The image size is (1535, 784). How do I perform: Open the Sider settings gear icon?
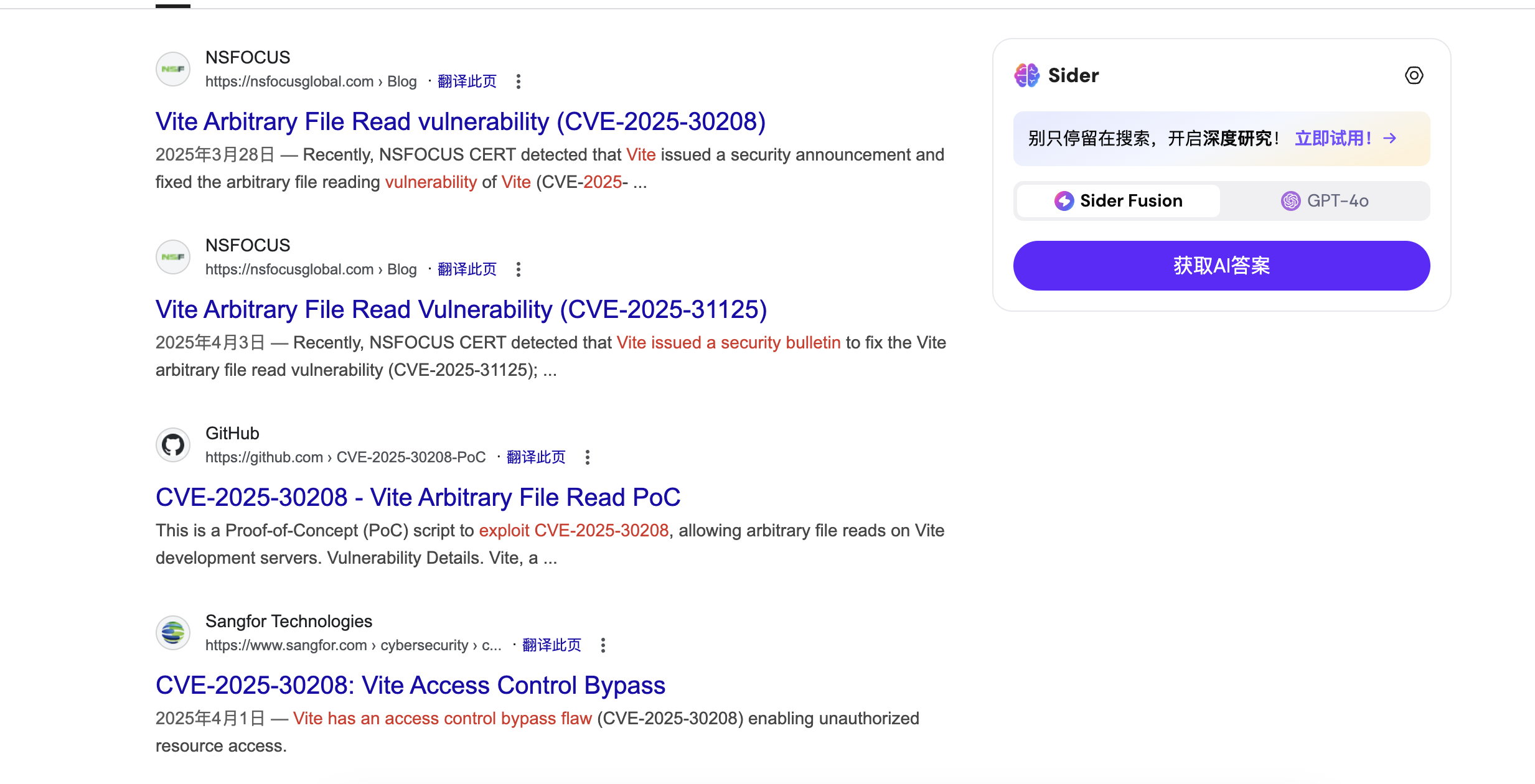tap(1414, 75)
